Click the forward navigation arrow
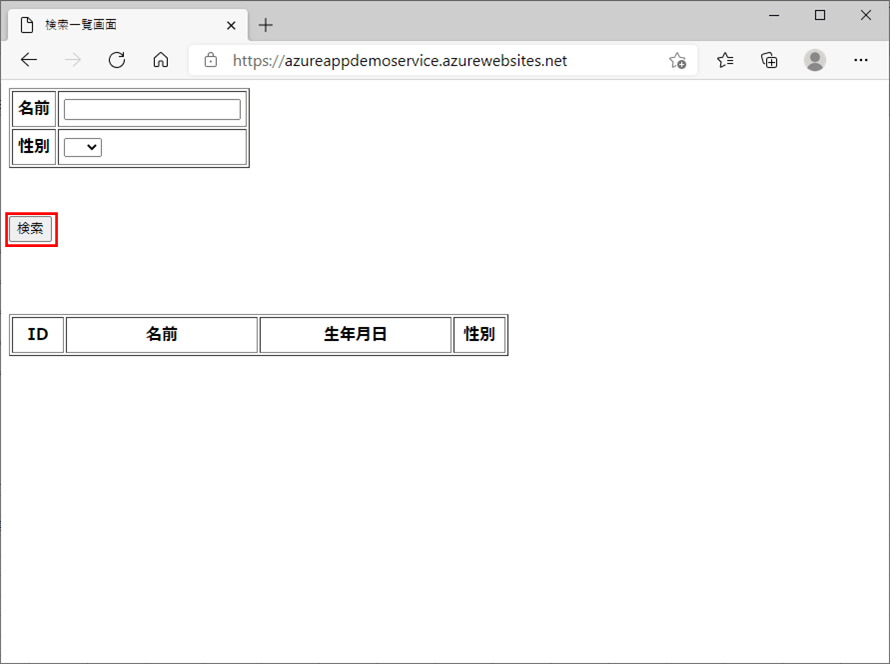Screen dimensions: 890x664 pos(72,60)
